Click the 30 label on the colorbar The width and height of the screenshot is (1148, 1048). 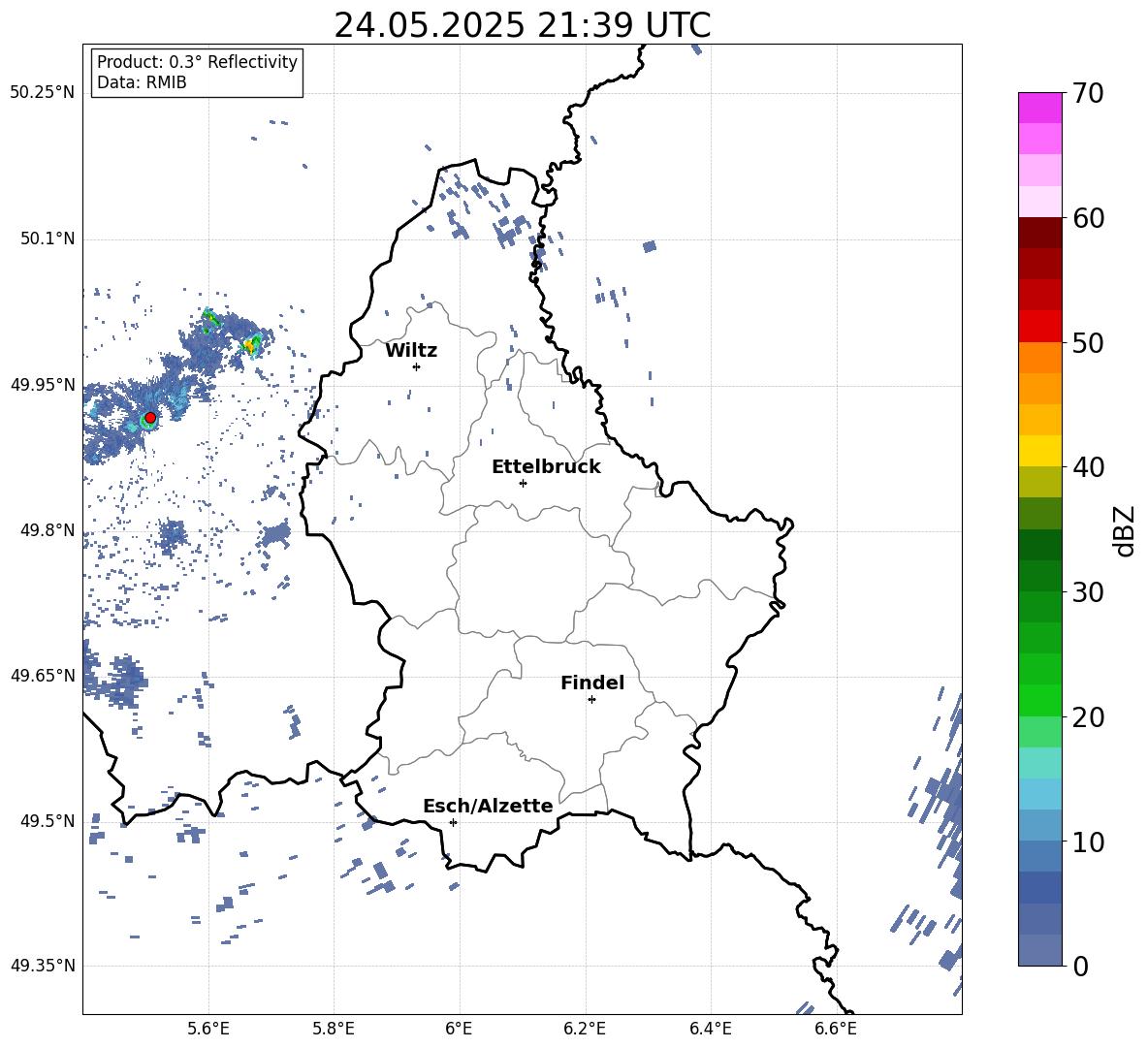point(1088,591)
